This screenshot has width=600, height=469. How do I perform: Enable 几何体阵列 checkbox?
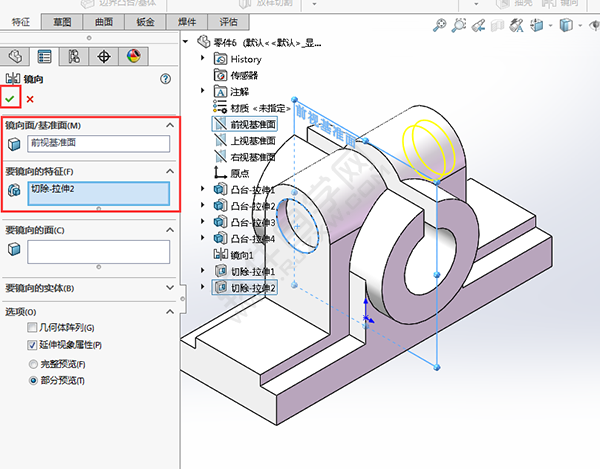(32, 327)
